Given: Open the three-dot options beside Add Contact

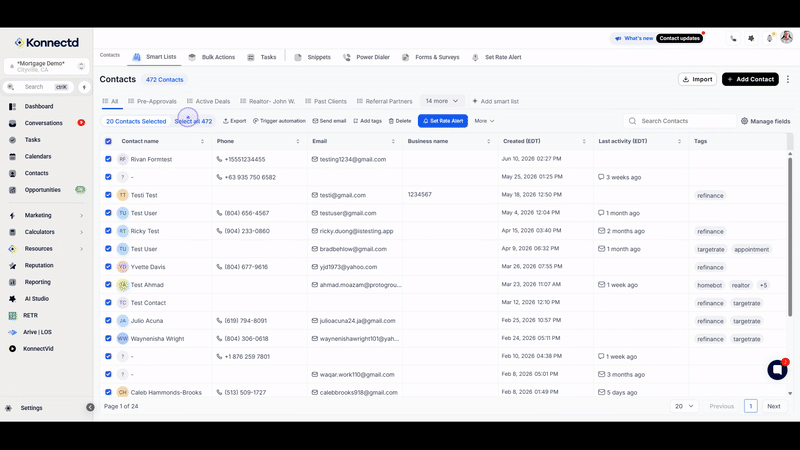Looking at the screenshot, I should tap(788, 79).
